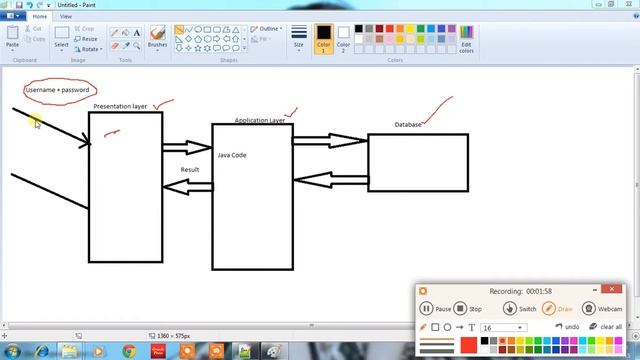Image resolution: width=640 pixels, height=360 pixels.
Task: Open Google Chrome from taskbar
Action: [129, 351]
